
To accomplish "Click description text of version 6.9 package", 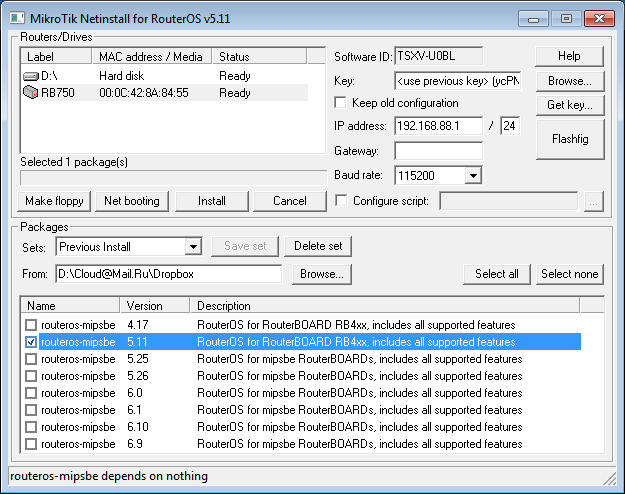I will (360, 444).
